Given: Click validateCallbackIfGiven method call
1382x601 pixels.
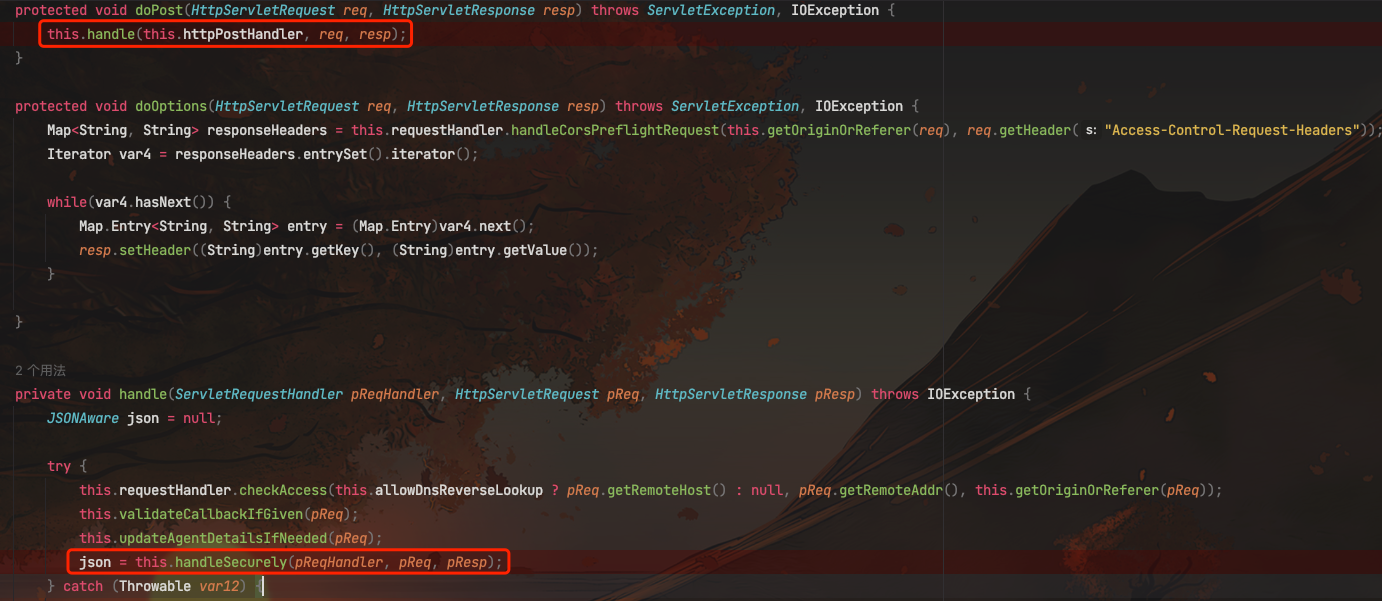Looking at the screenshot, I should (x=211, y=514).
